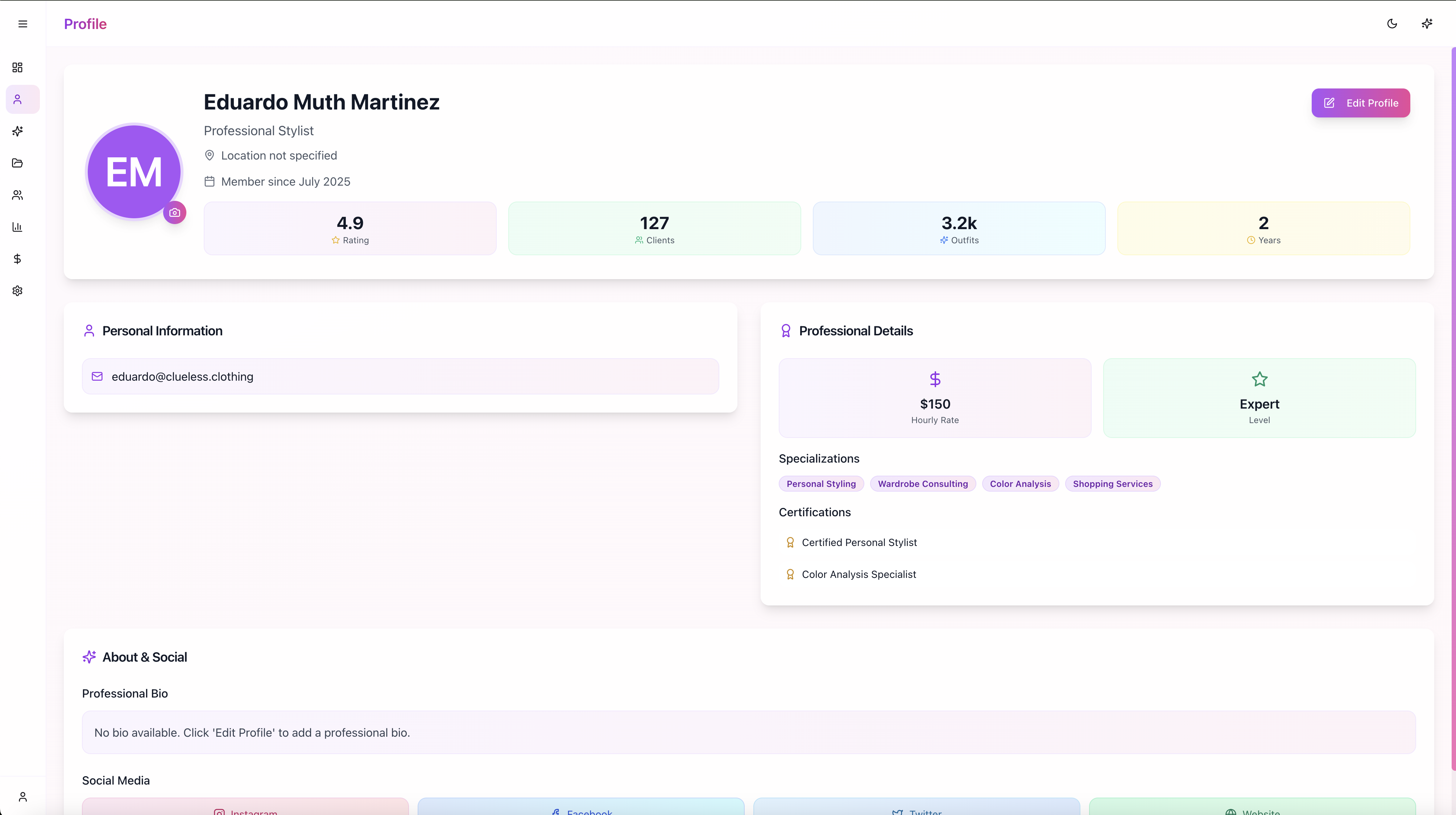Open the dashboard grid icon in sidebar
The image size is (1456, 815).
pos(17,67)
